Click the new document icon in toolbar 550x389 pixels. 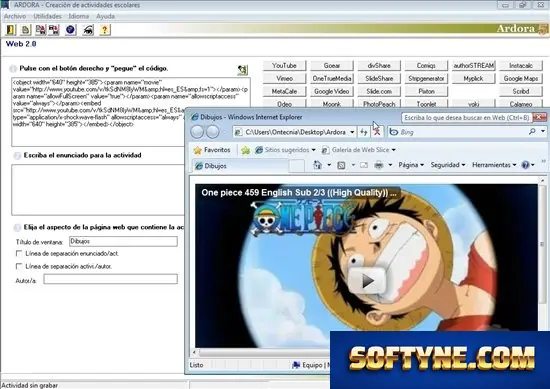click(x=26, y=30)
